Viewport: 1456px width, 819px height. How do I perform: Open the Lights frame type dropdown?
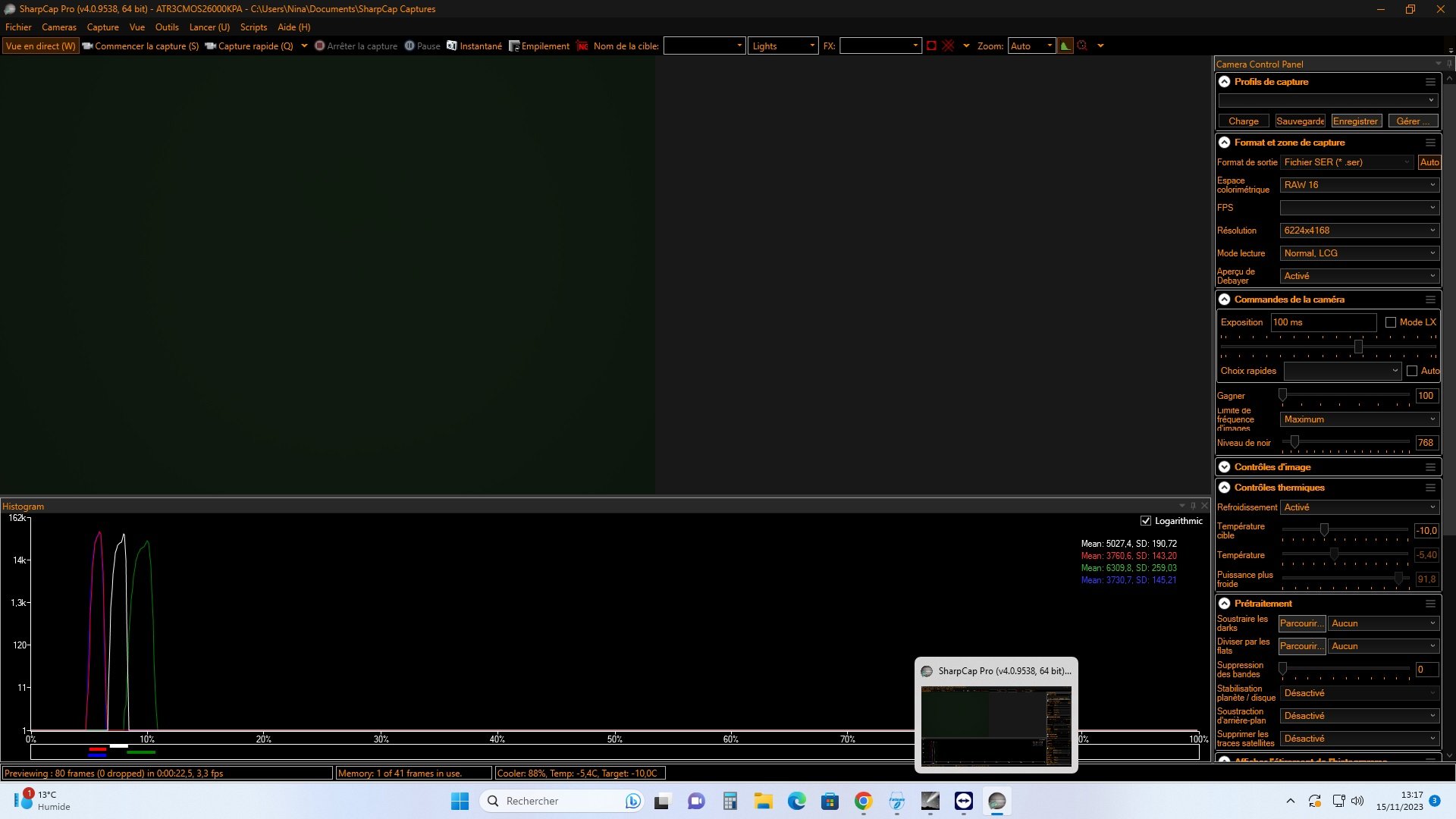783,46
